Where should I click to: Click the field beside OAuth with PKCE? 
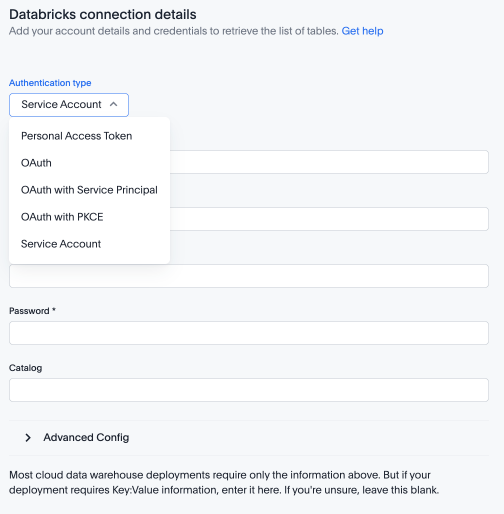[x=329, y=219]
